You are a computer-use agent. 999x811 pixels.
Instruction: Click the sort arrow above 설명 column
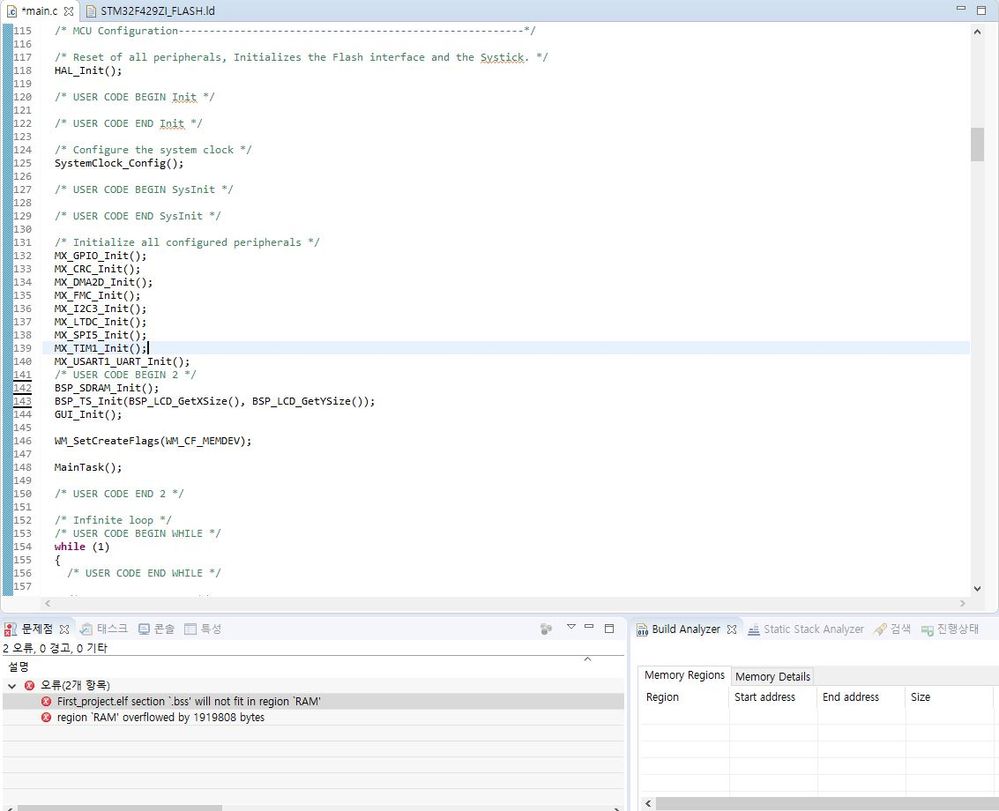(587, 659)
